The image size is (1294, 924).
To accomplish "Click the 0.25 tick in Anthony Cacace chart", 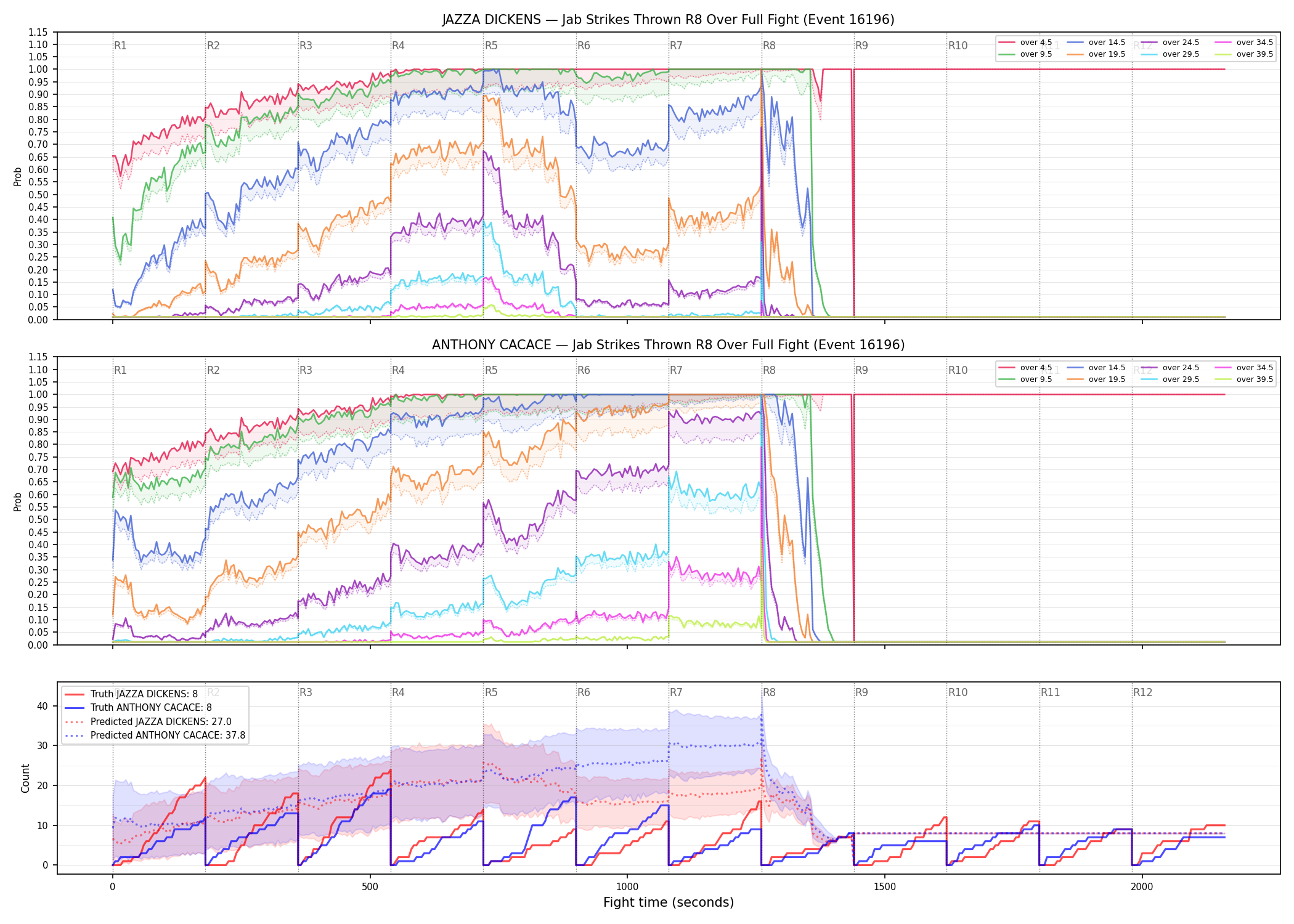I will pos(38,582).
